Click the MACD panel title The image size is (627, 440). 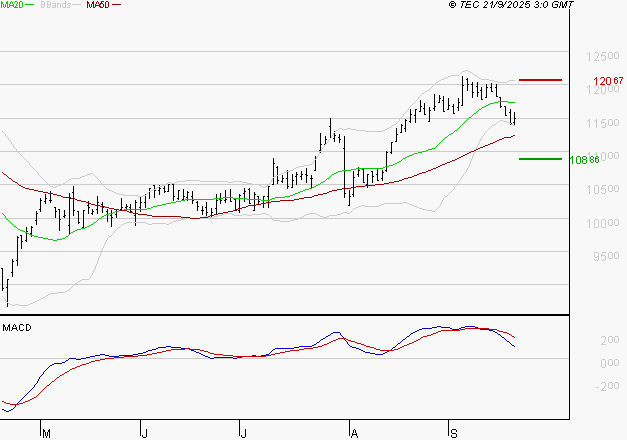(x=16, y=327)
